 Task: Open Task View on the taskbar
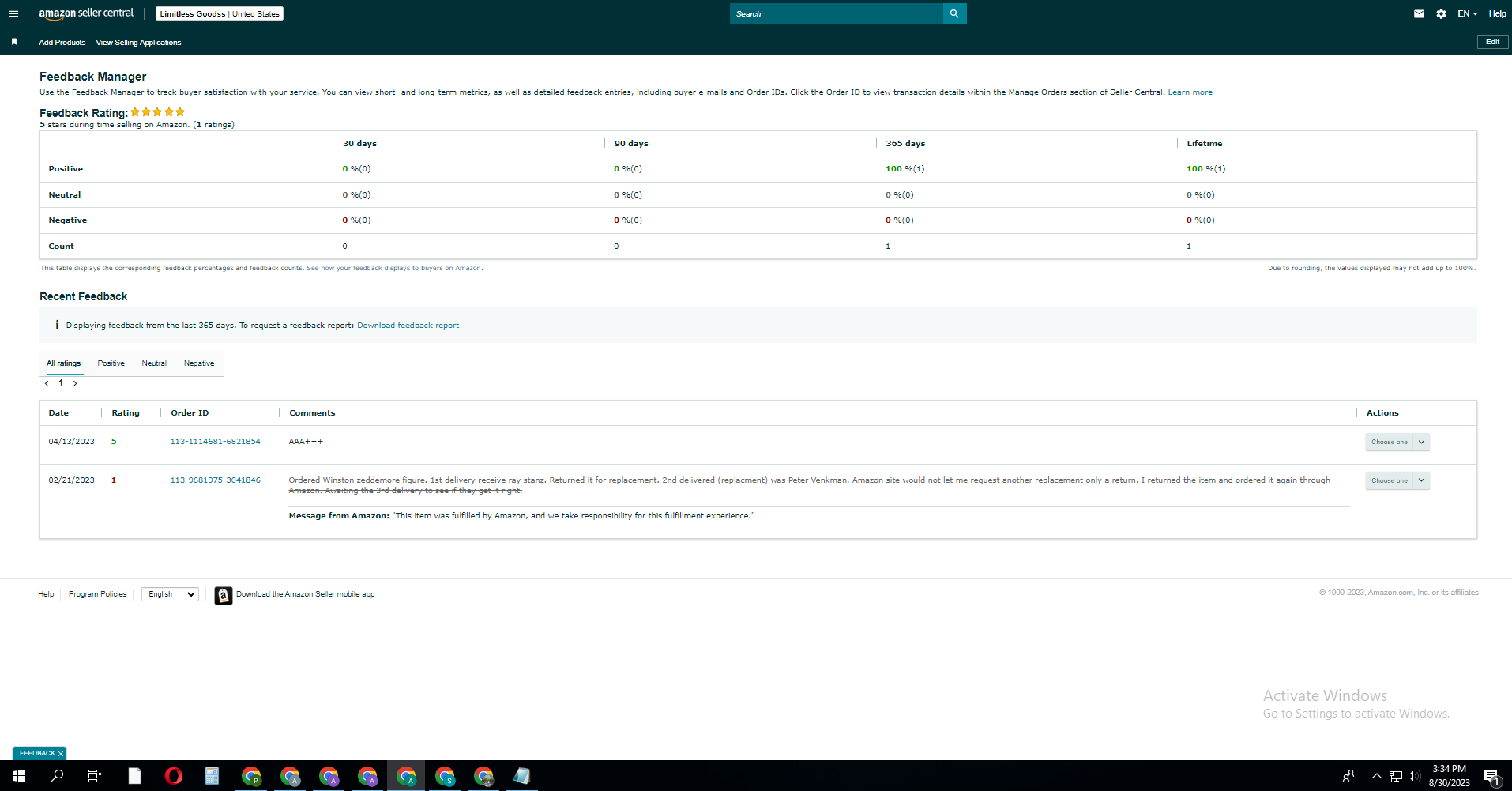[x=95, y=776]
